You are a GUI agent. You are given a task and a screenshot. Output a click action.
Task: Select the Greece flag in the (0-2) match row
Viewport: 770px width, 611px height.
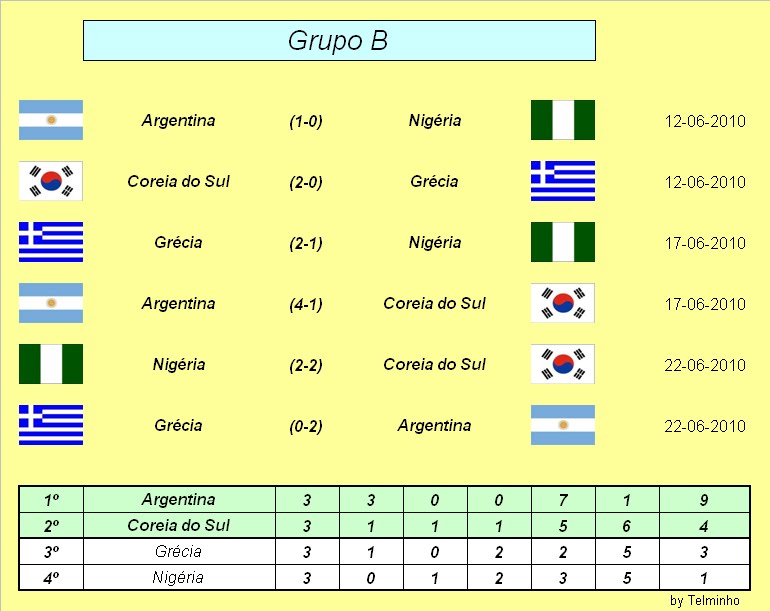(x=51, y=425)
